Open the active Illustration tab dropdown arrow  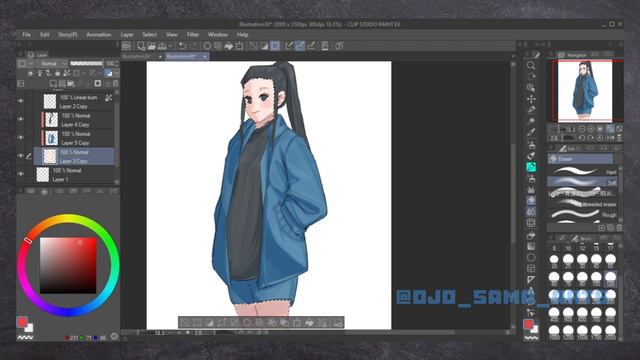pos(204,56)
